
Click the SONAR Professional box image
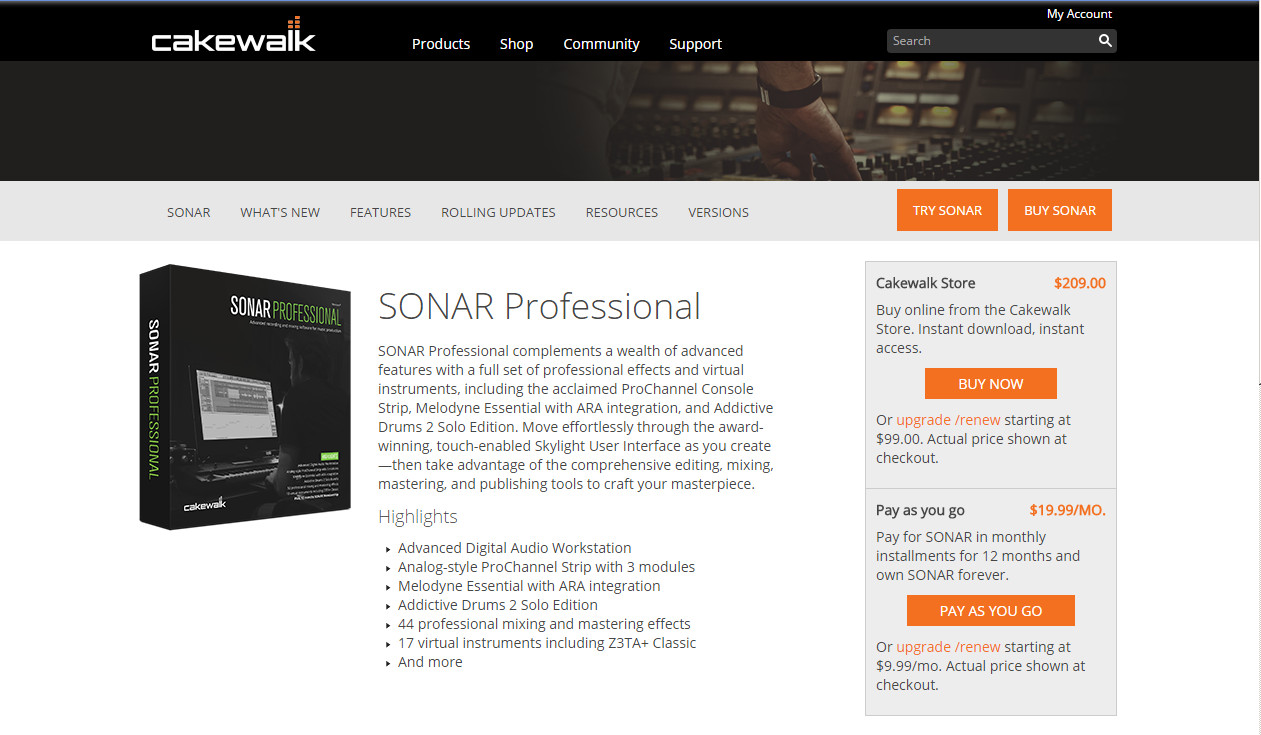[245, 396]
